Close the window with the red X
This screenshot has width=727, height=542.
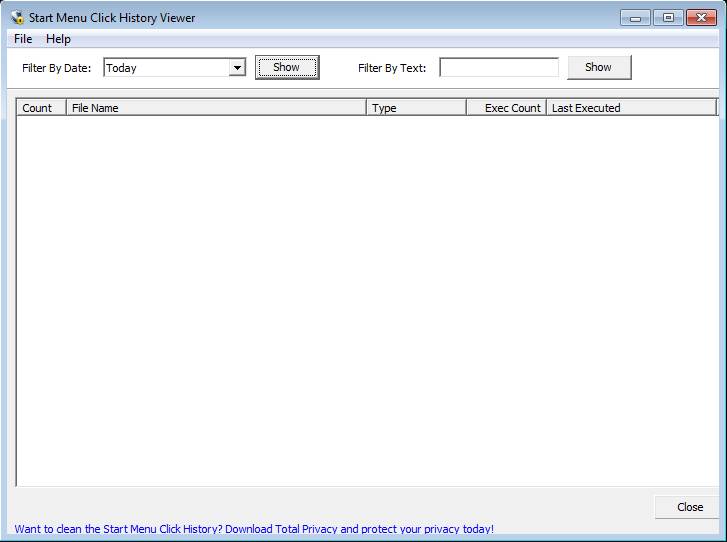701,18
